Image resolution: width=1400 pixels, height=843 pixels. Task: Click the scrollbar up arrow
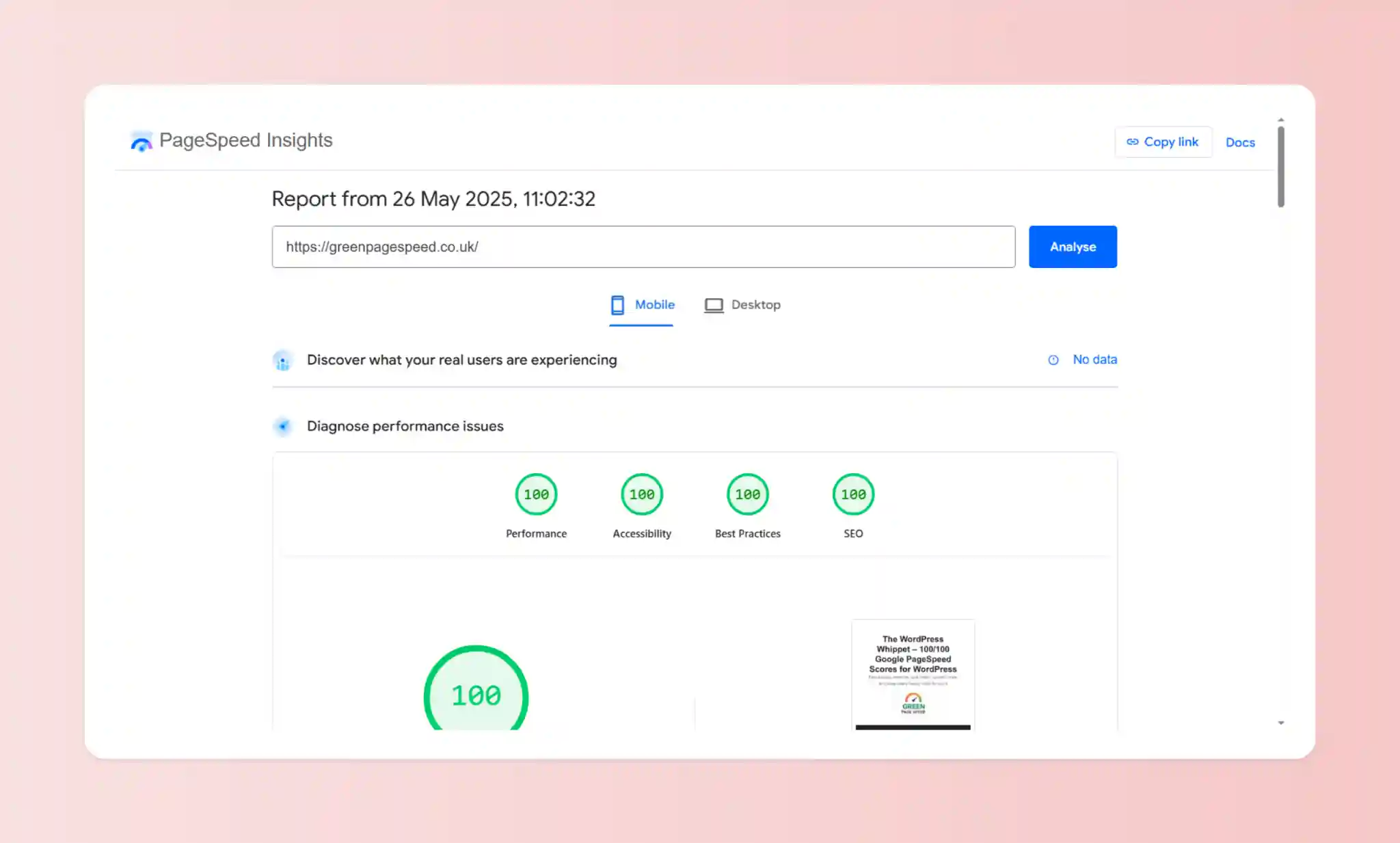click(x=1281, y=120)
